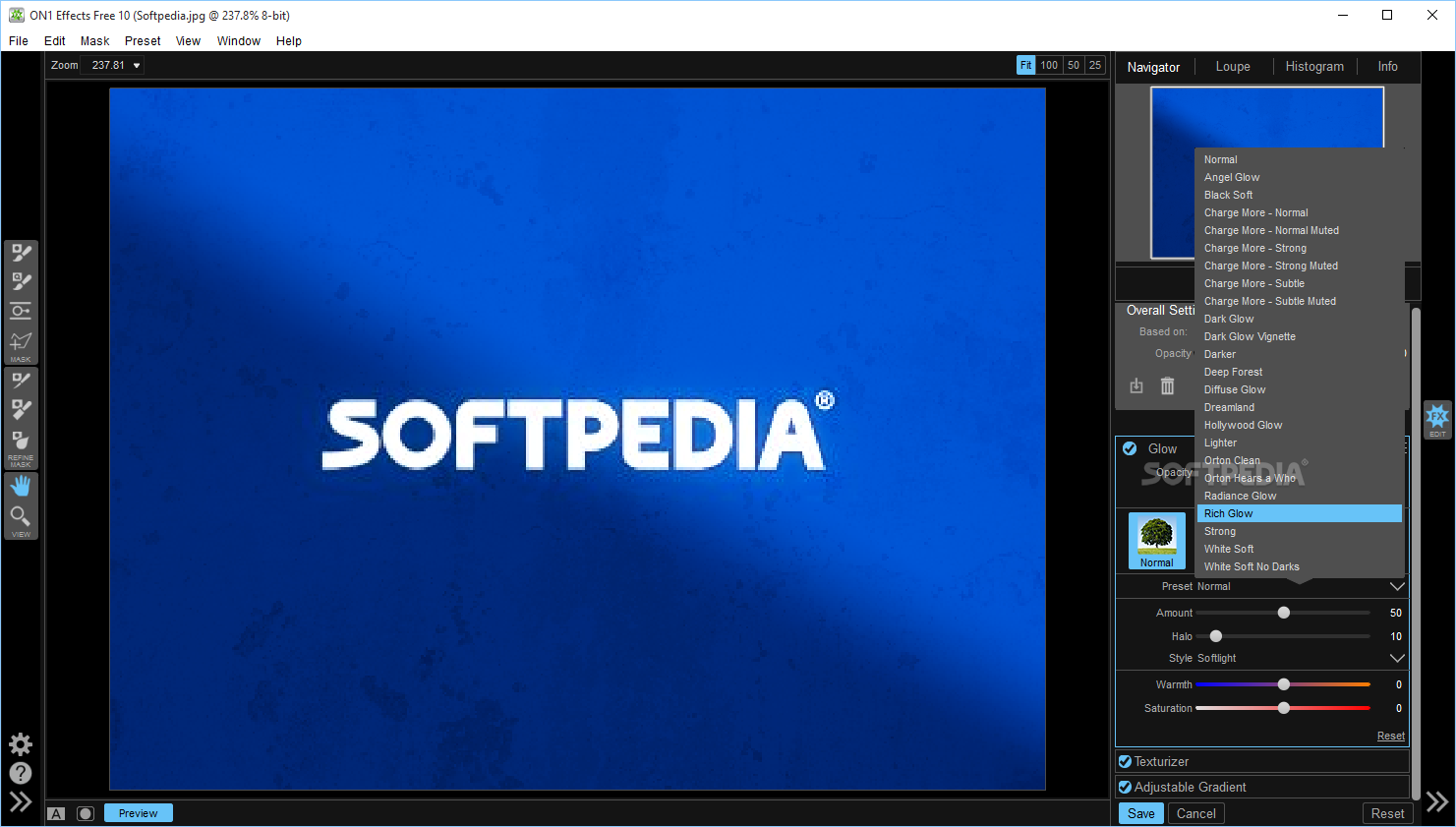1456x827 pixels.
Task: Open settings gear in bottom-left corner
Action: [x=21, y=744]
